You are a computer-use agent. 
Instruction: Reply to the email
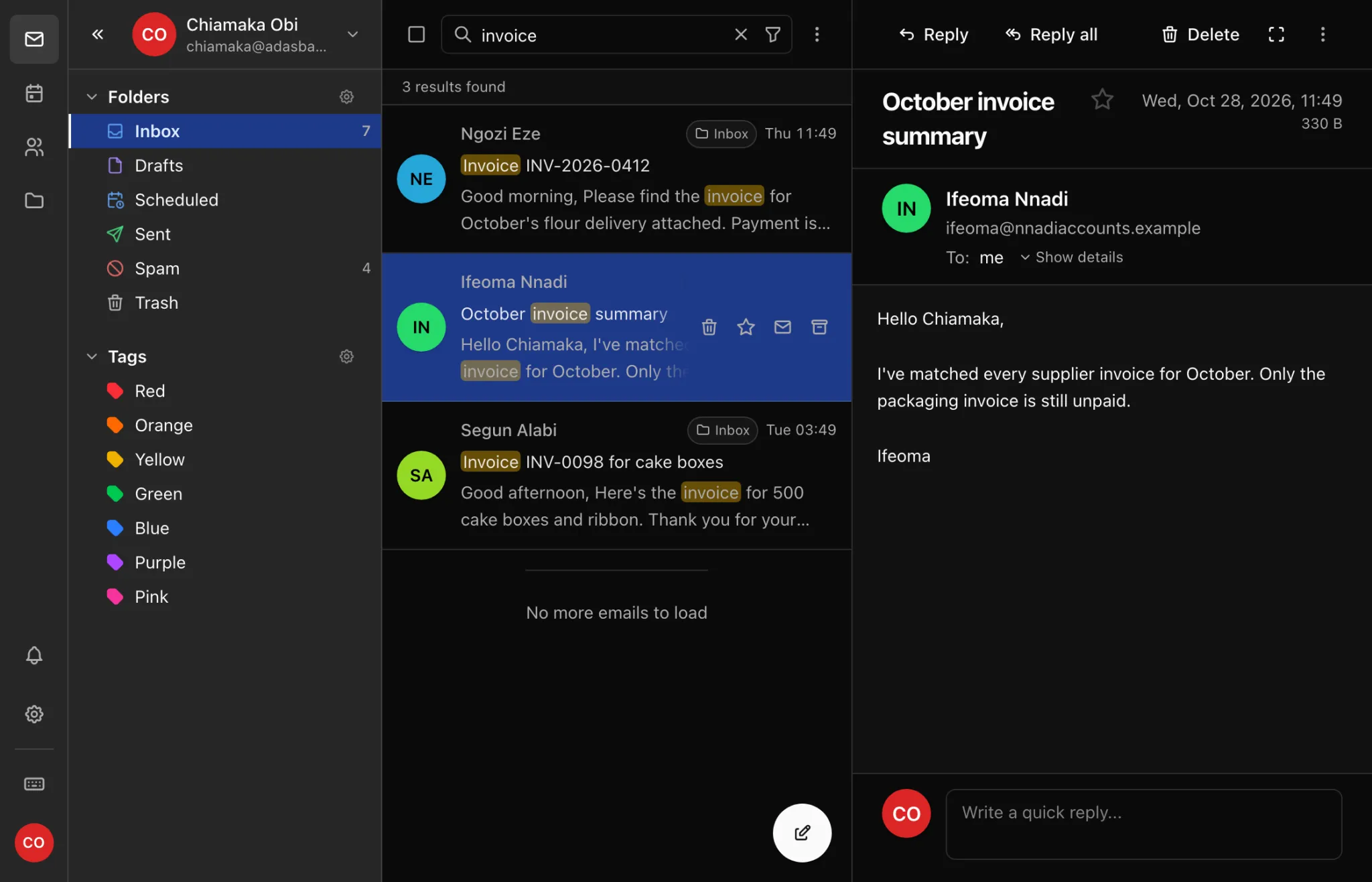[933, 34]
